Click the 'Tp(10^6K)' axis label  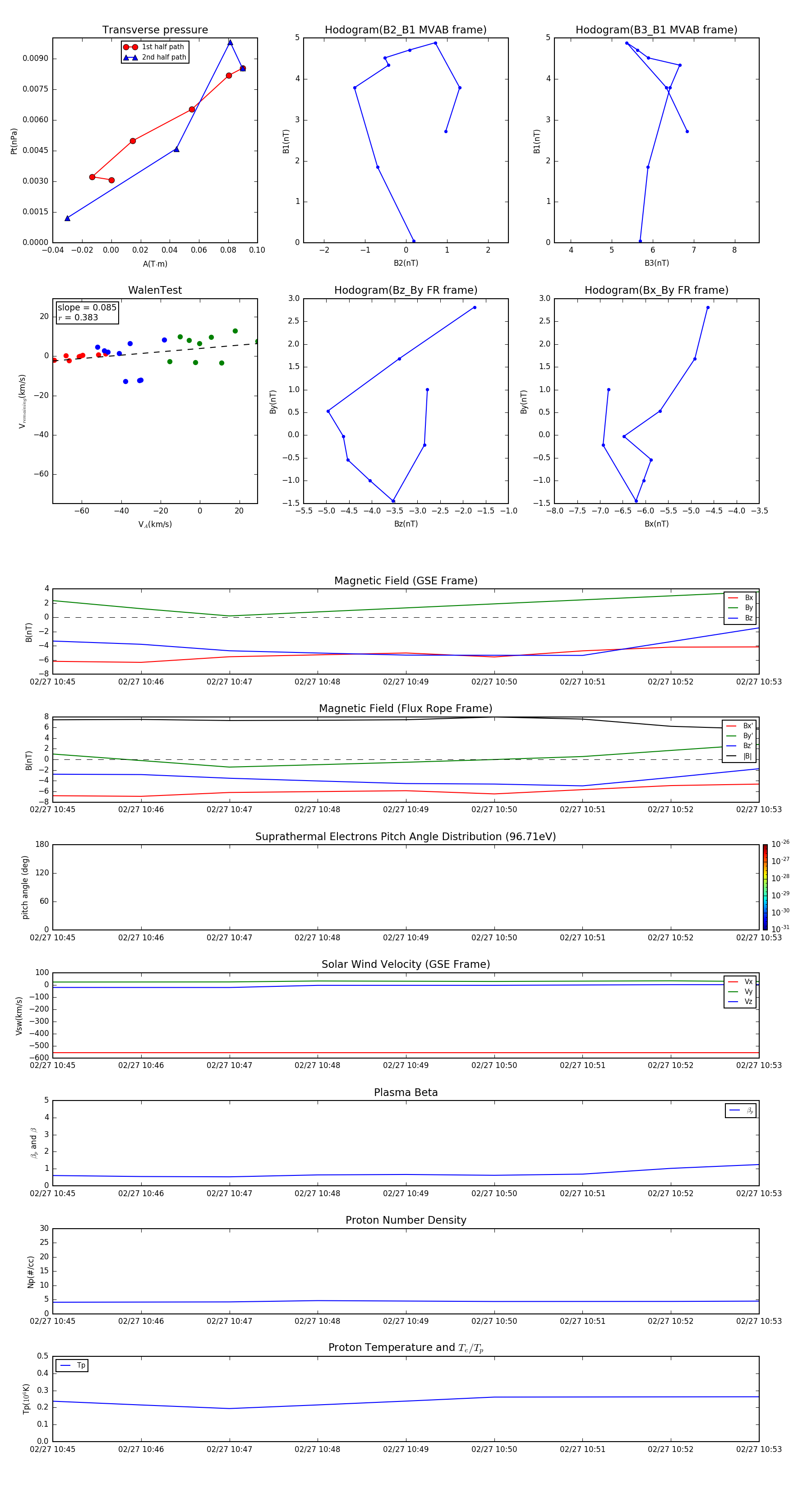click(27, 1399)
